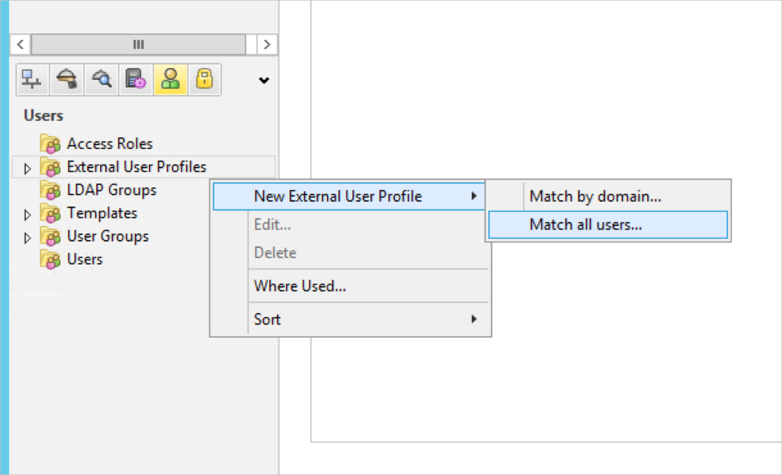The width and height of the screenshot is (782, 475).
Task: Click the Services tab icon
Action: pyautogui.click(x=66, y=80)
